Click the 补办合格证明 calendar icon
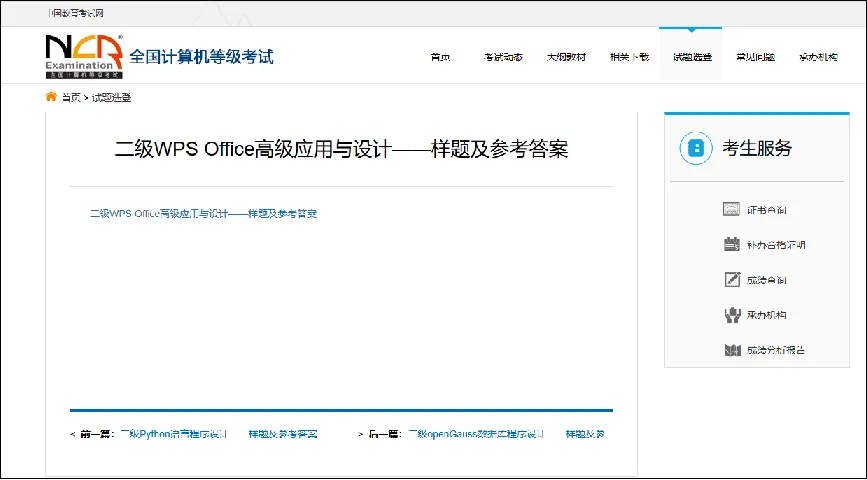The height and width of the screenshot is (480, 867). point(732,244)
